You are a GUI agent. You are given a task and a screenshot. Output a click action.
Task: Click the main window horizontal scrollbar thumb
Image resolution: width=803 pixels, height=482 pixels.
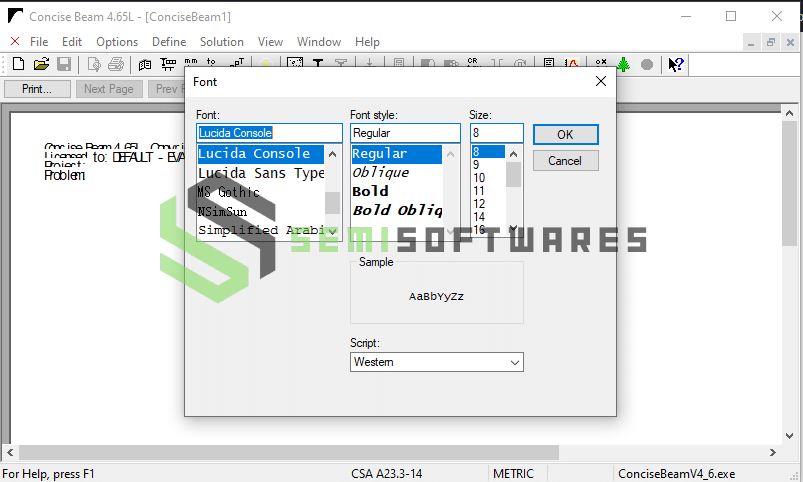(x=289, y=452)
